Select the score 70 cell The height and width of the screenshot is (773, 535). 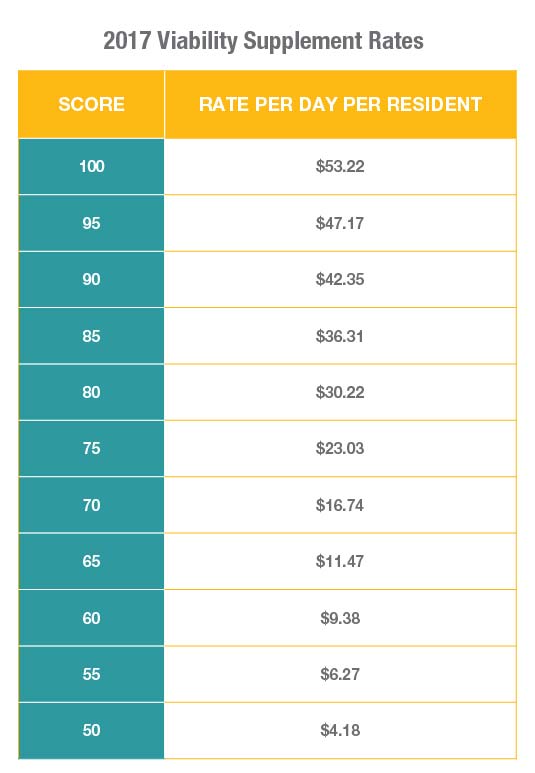point(91,505)
